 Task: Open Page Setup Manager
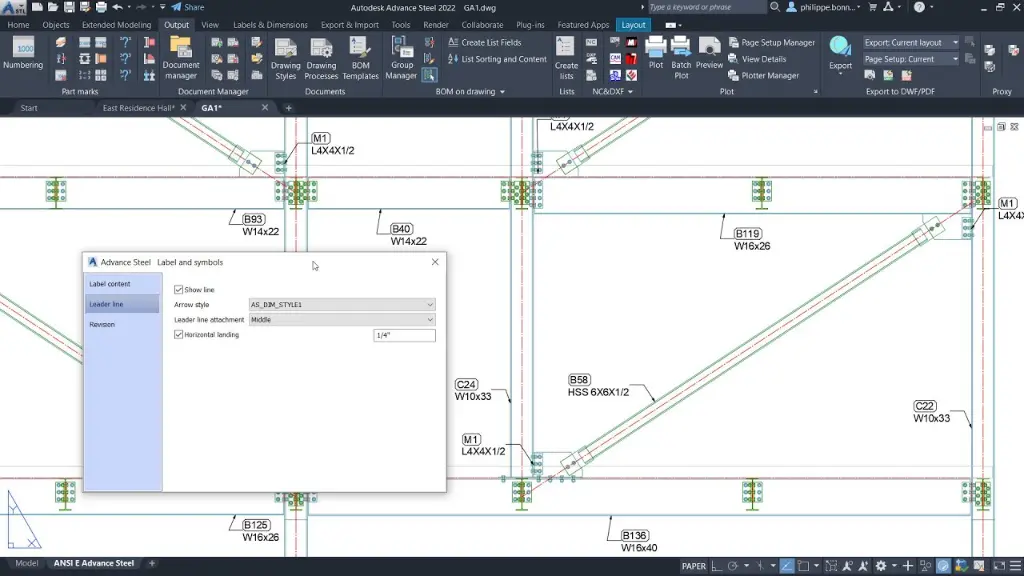[772, 42]
